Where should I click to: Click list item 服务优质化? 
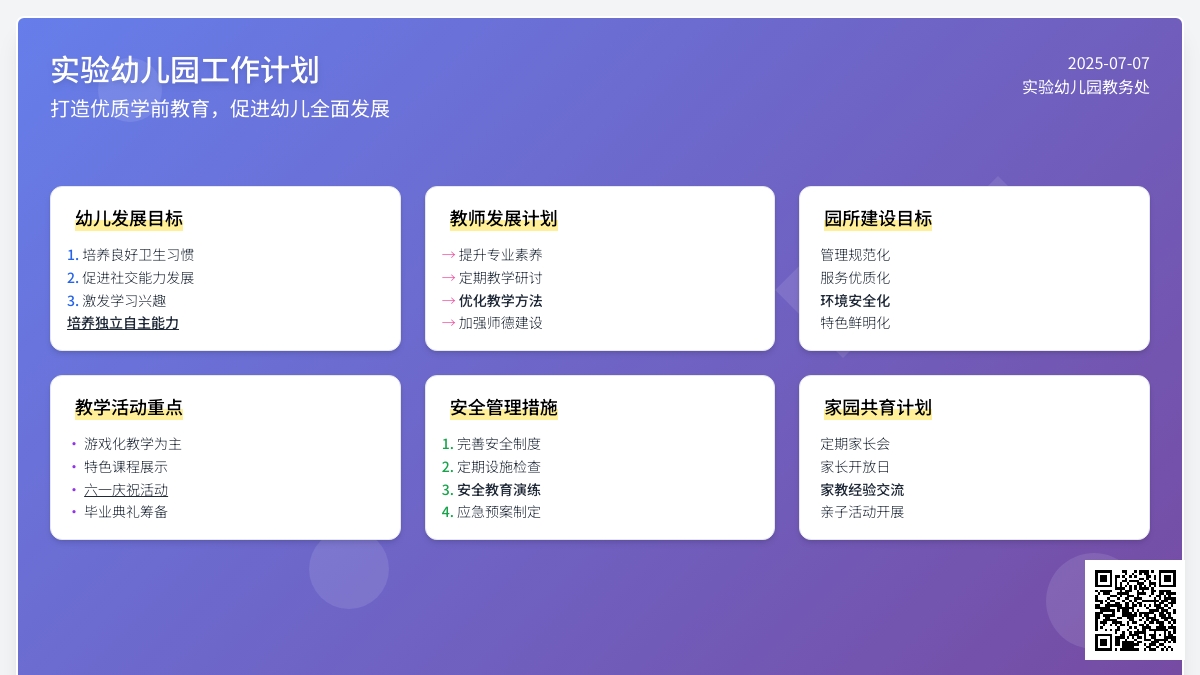(x=855, y=278)
